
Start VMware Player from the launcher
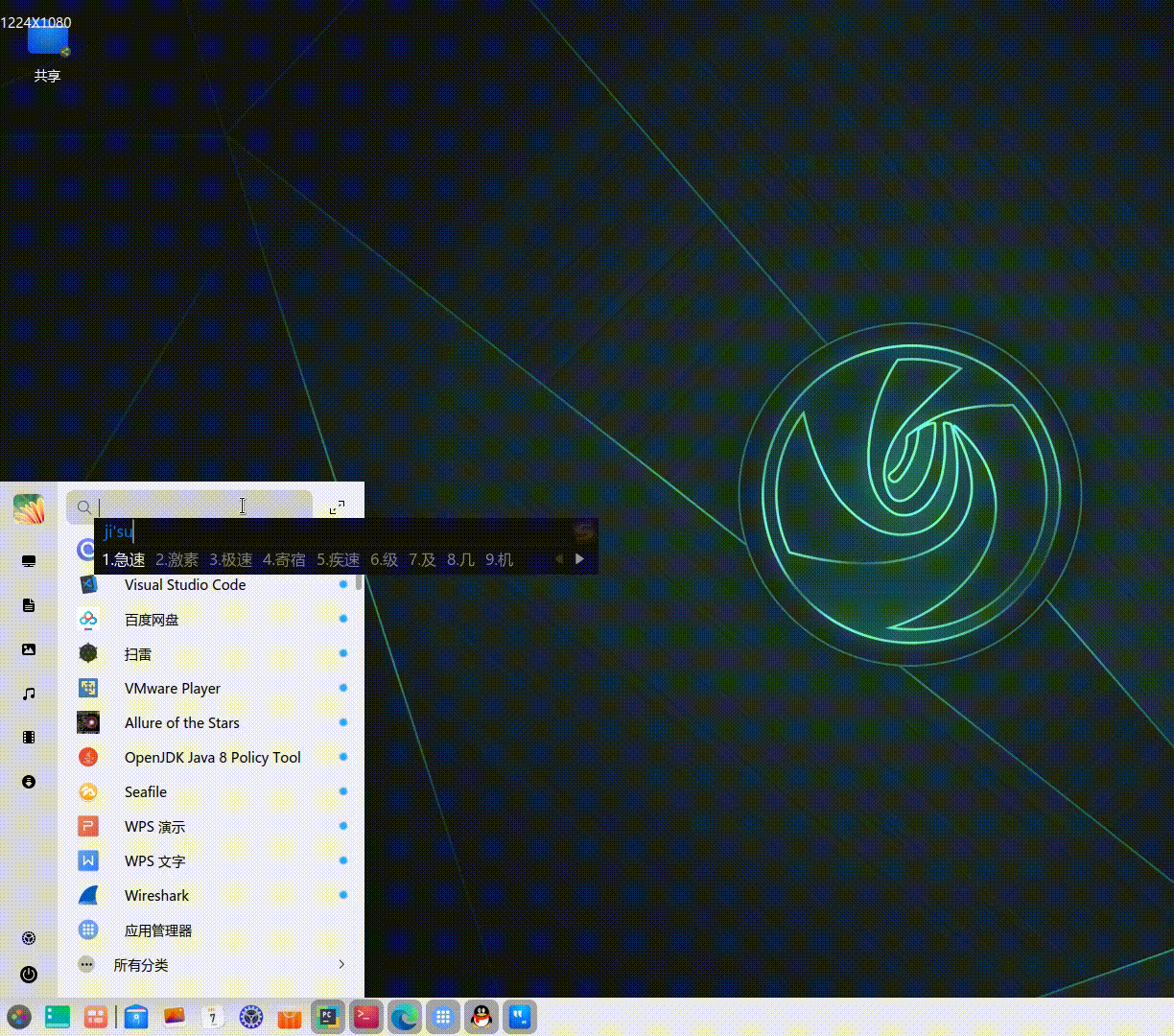[x=172, y=689]
